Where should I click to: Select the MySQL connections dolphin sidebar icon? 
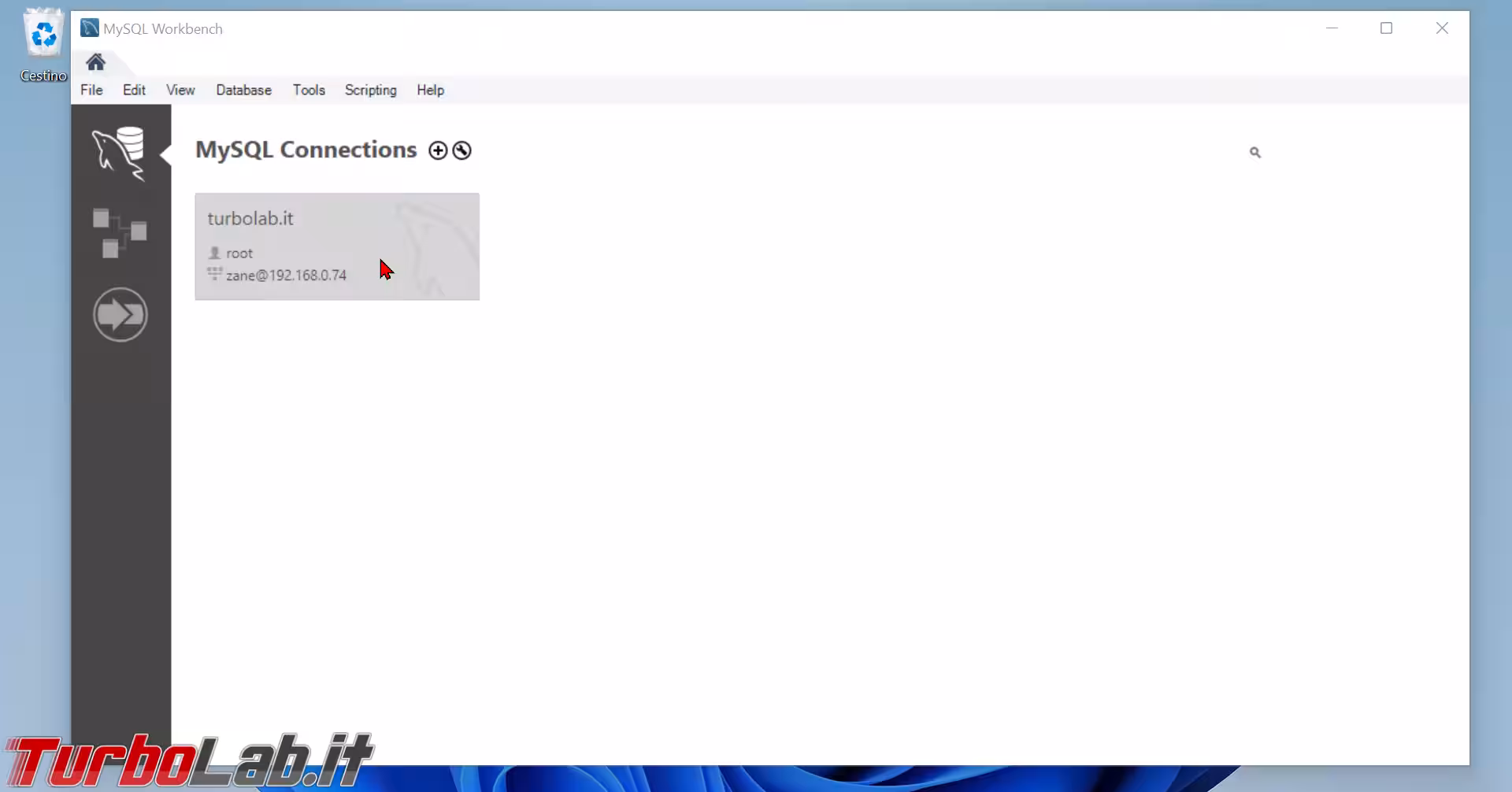coord(120,154)
